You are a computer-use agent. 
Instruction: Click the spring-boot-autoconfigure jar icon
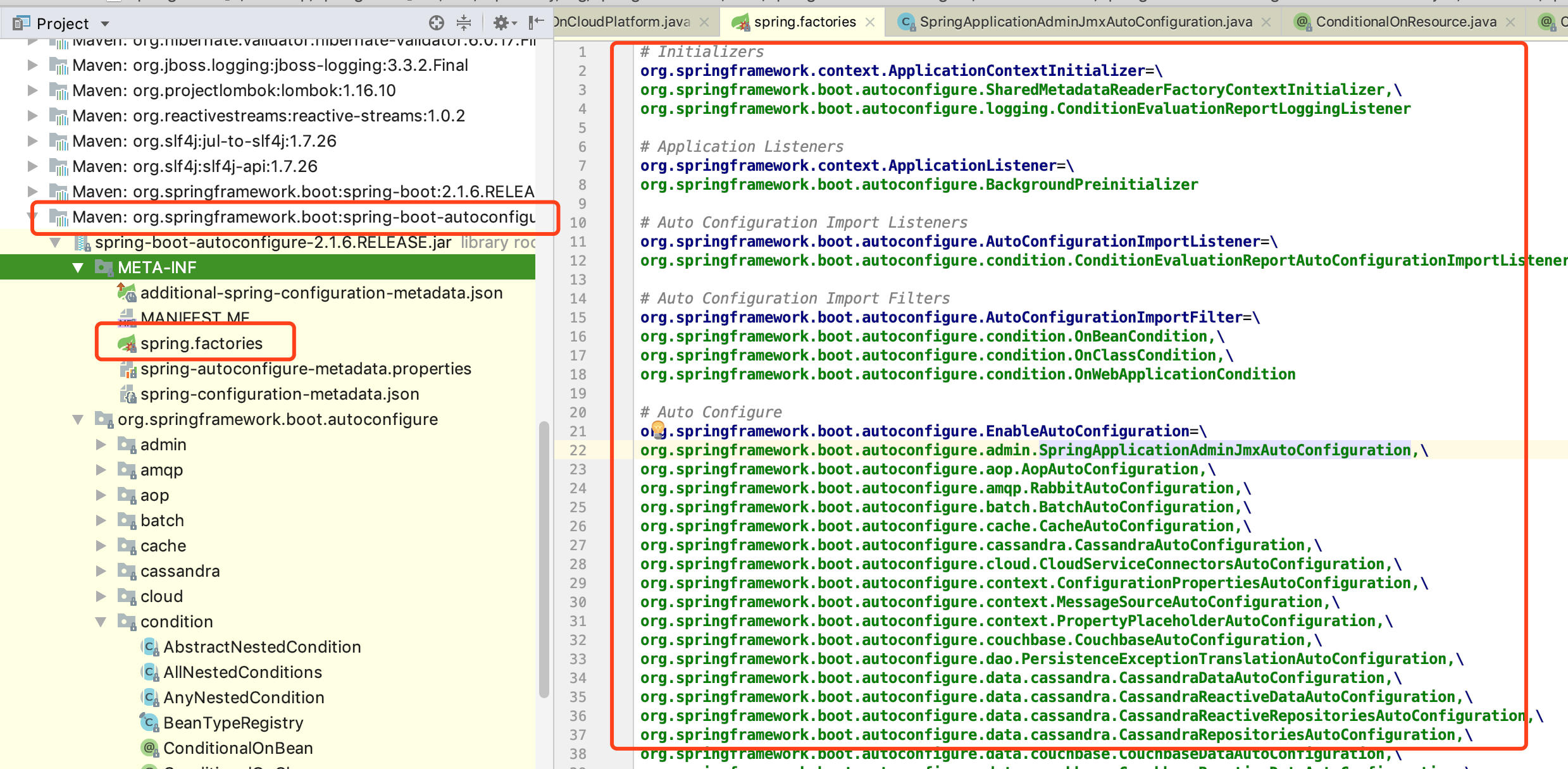[82, 243]
